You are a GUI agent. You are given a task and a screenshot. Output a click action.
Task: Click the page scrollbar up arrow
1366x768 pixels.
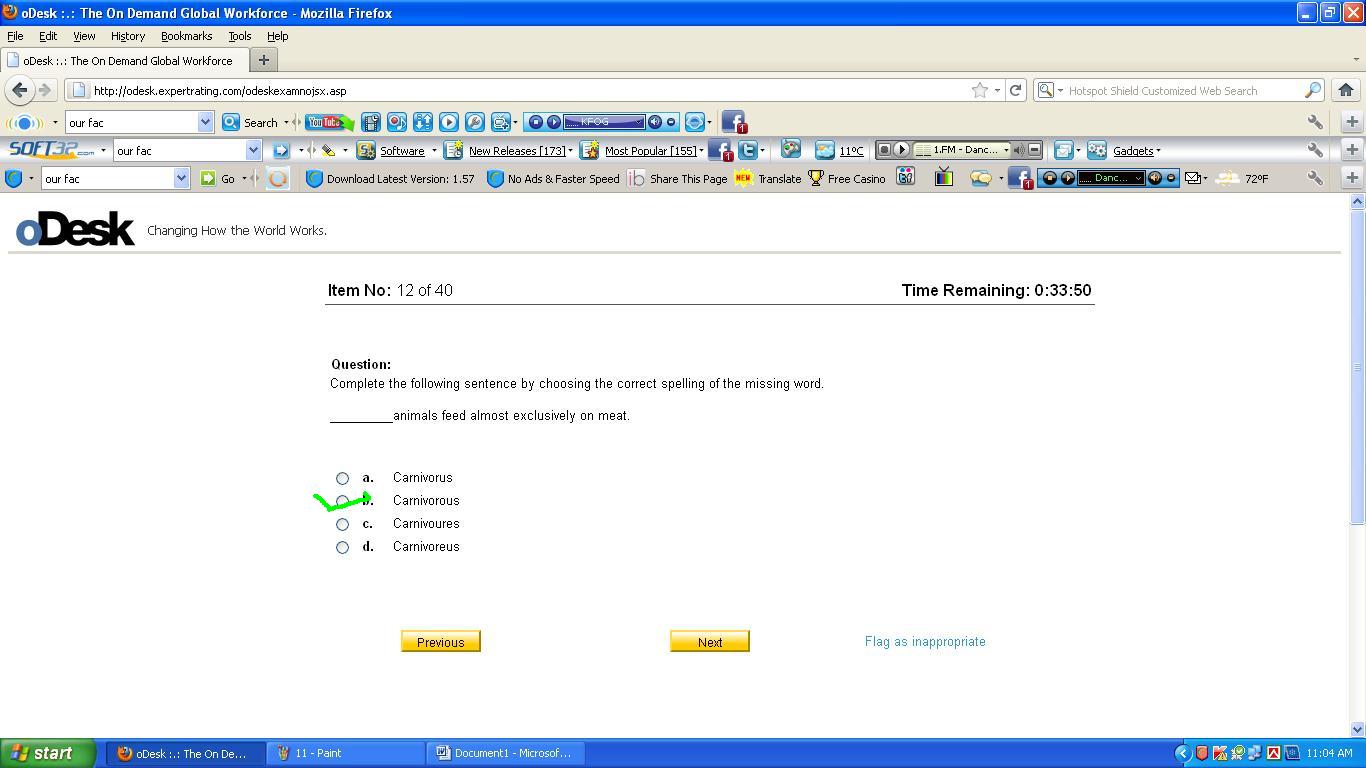1357,202
